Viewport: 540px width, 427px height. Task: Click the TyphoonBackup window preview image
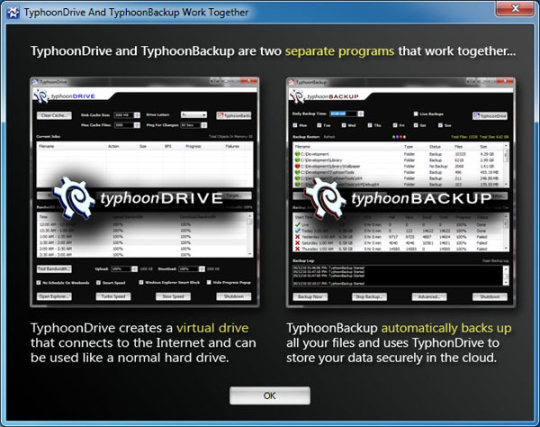401,192
